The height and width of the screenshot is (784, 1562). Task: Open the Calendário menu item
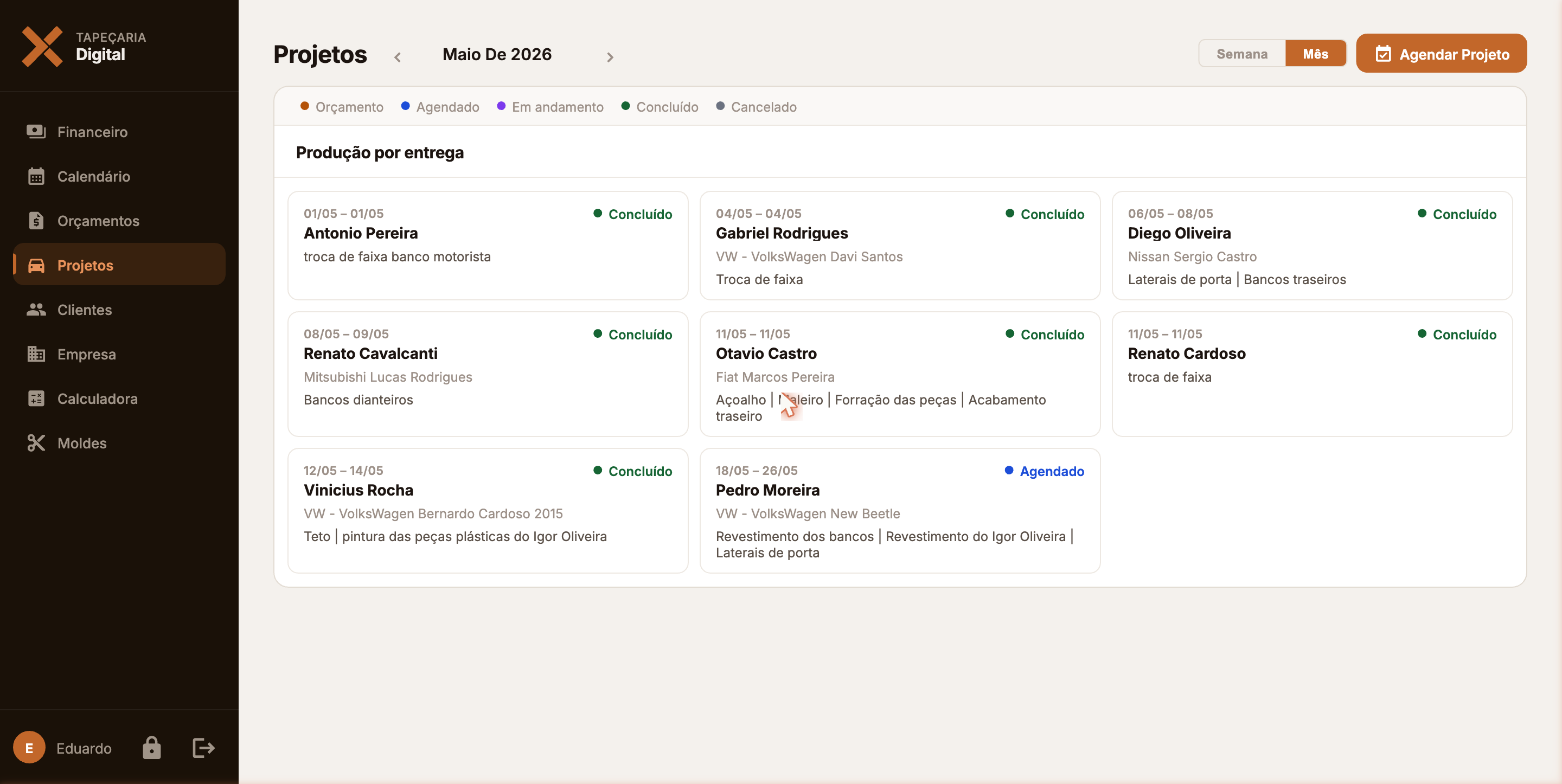coord(119,176)
